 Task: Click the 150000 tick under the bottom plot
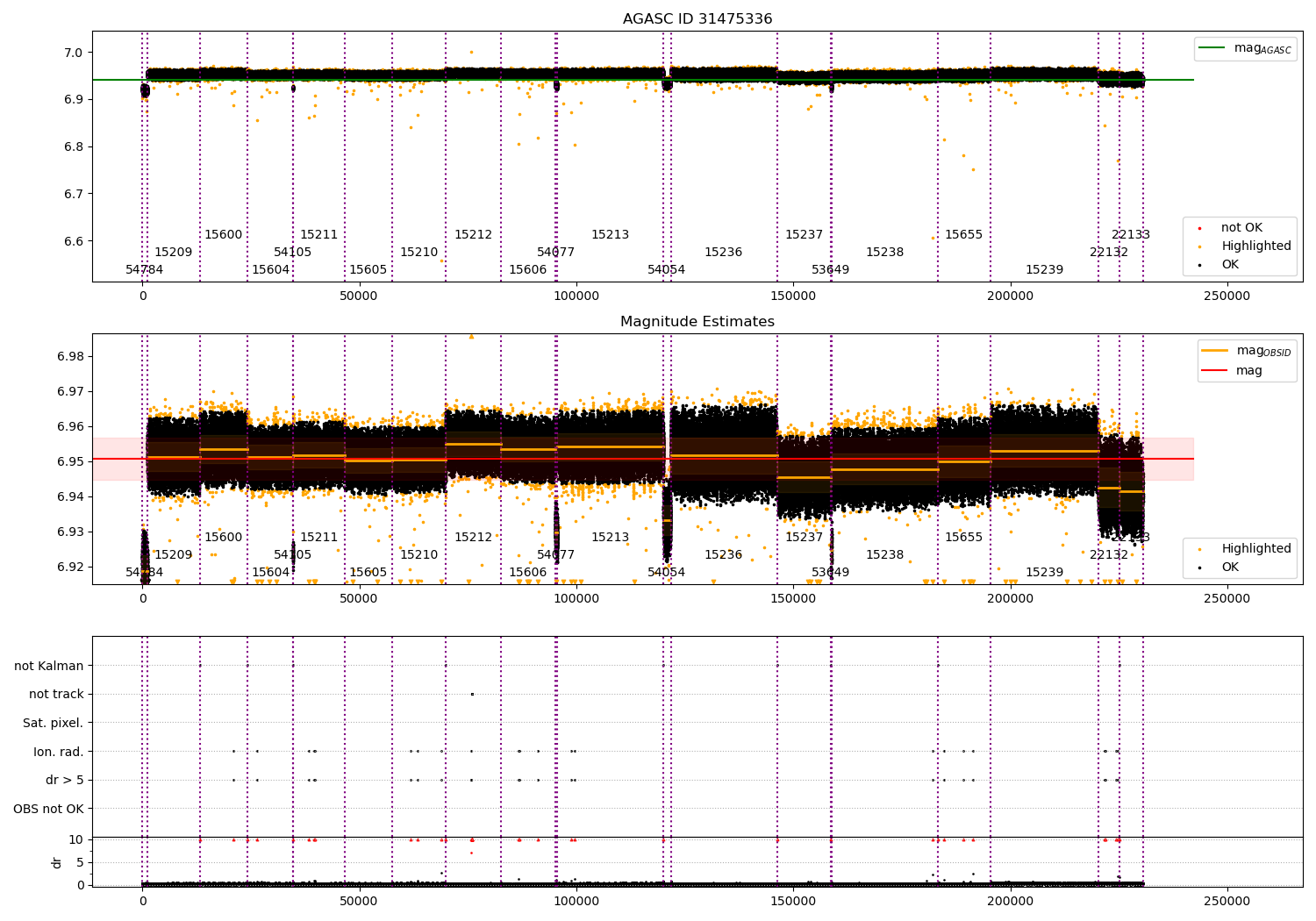tap(793, 901)
